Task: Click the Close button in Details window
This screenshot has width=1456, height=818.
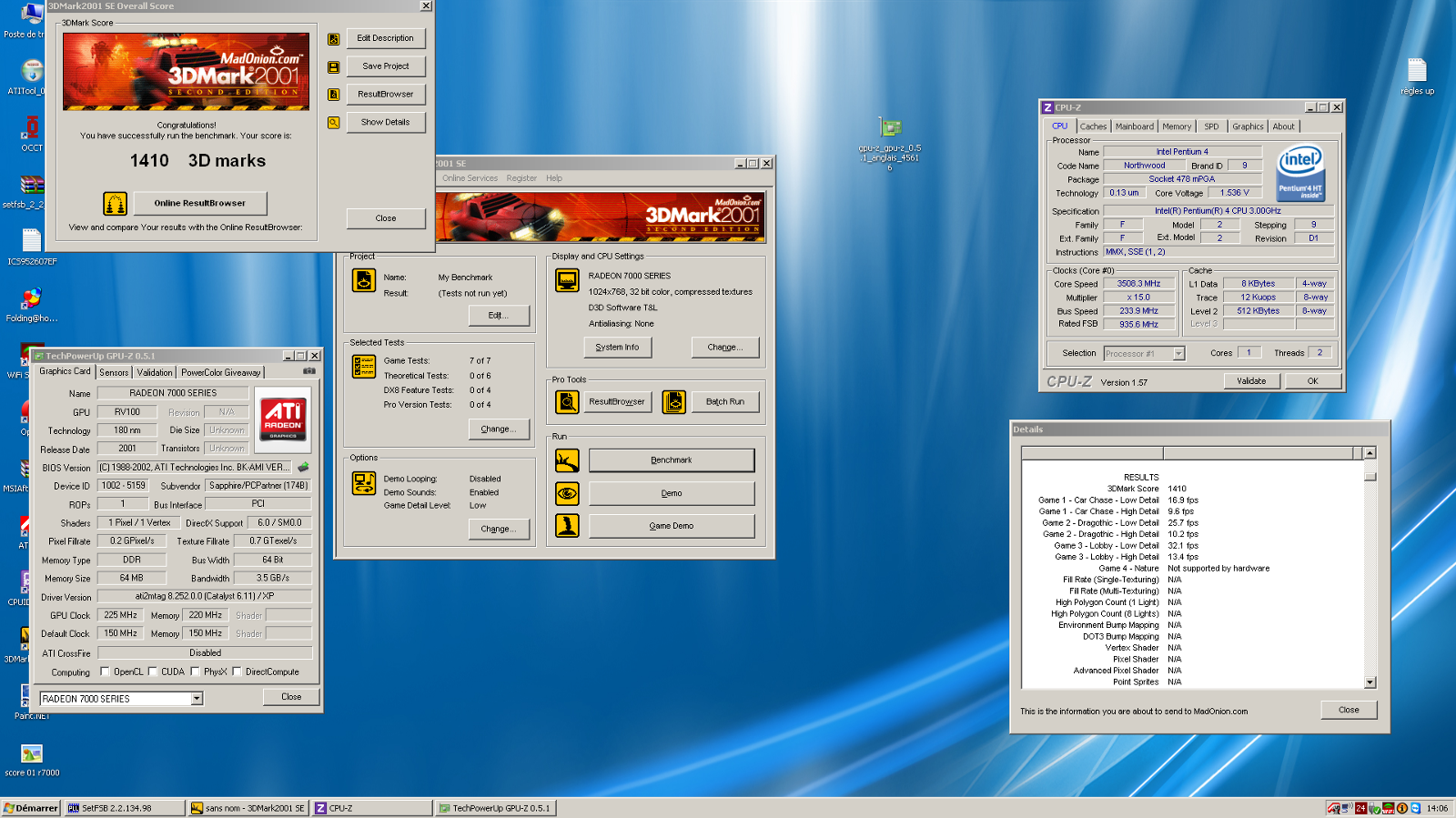Action: 1349,710
